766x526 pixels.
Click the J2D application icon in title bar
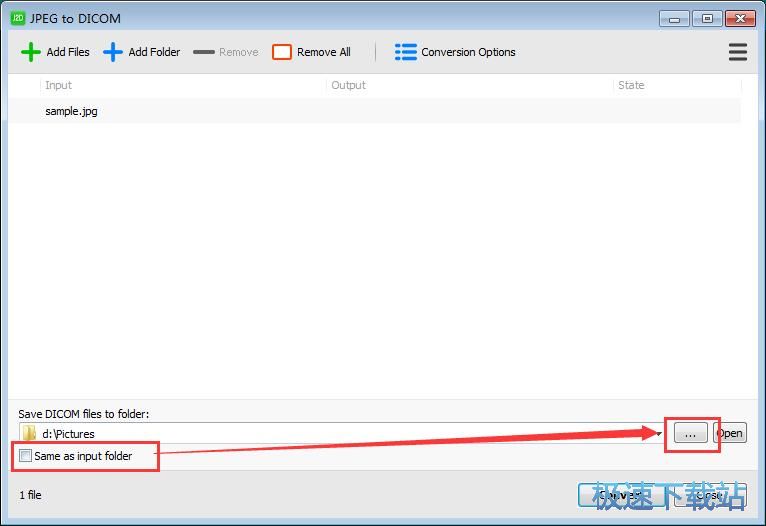point(18,18)
